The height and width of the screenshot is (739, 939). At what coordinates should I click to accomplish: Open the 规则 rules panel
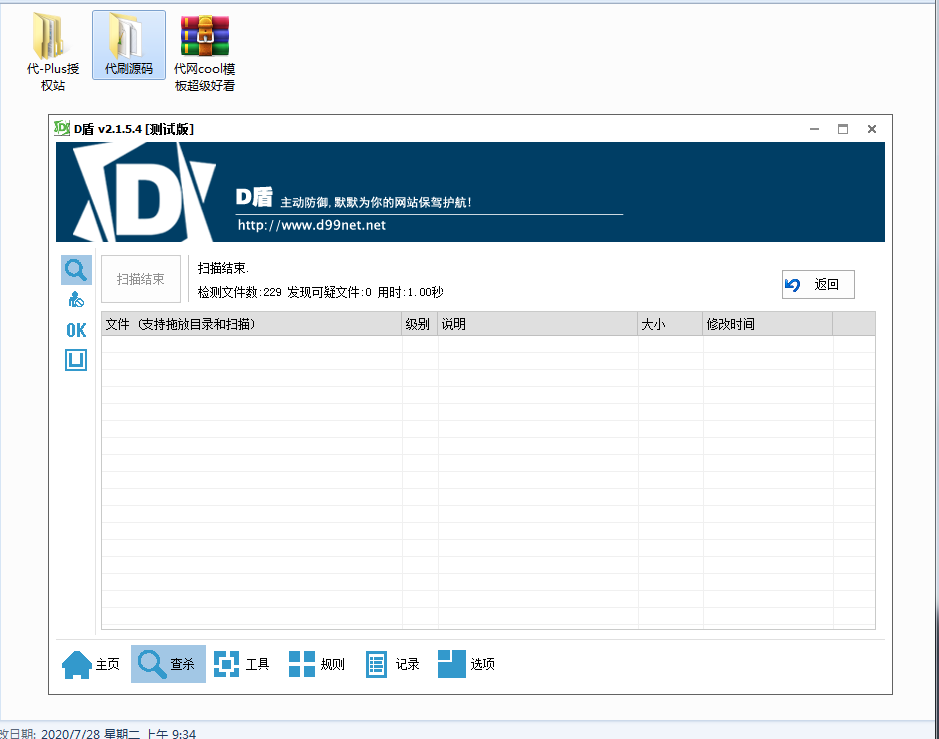click(x=316, y=663)
